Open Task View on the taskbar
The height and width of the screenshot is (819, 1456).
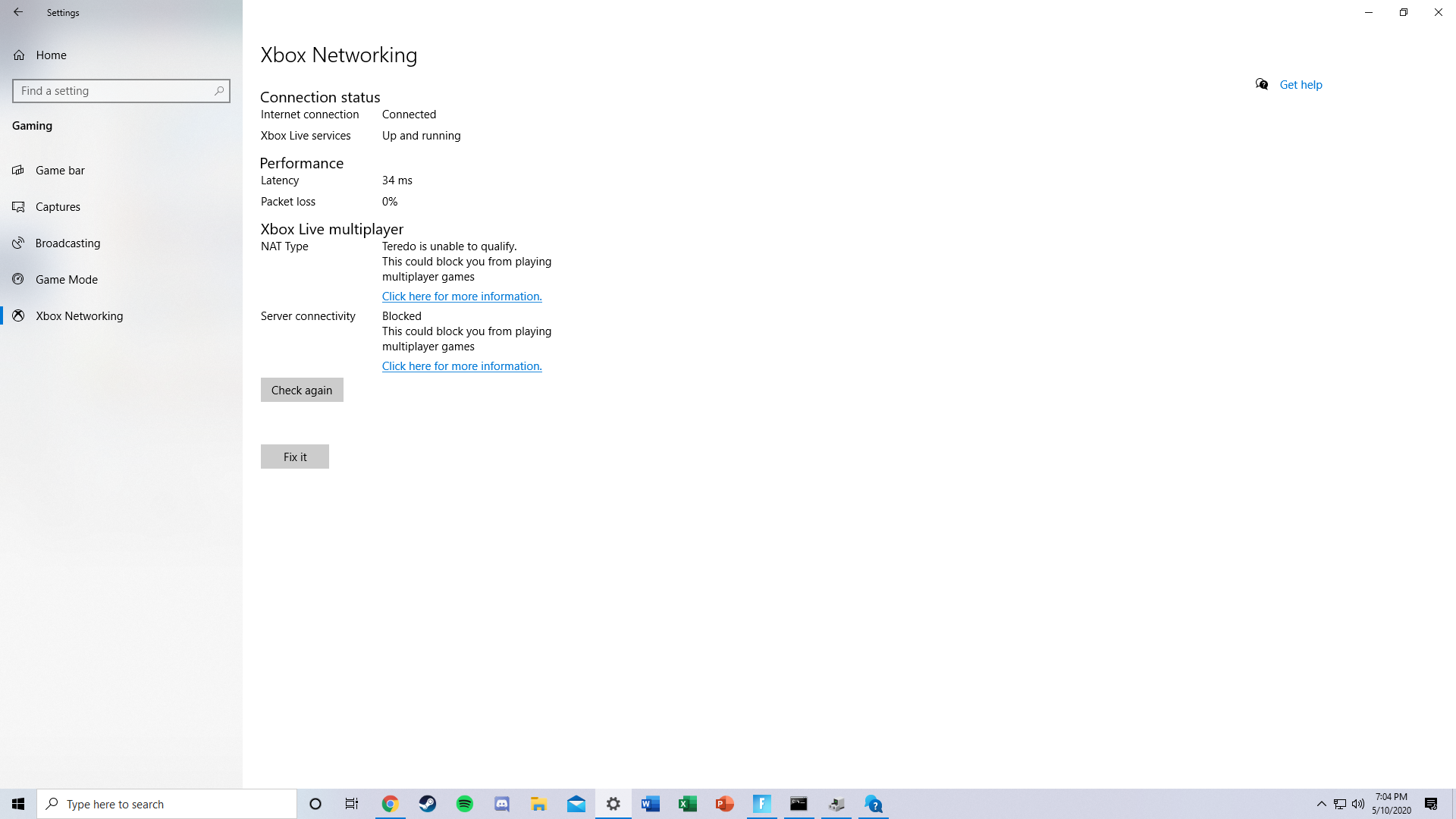click(x=352, y=804)
